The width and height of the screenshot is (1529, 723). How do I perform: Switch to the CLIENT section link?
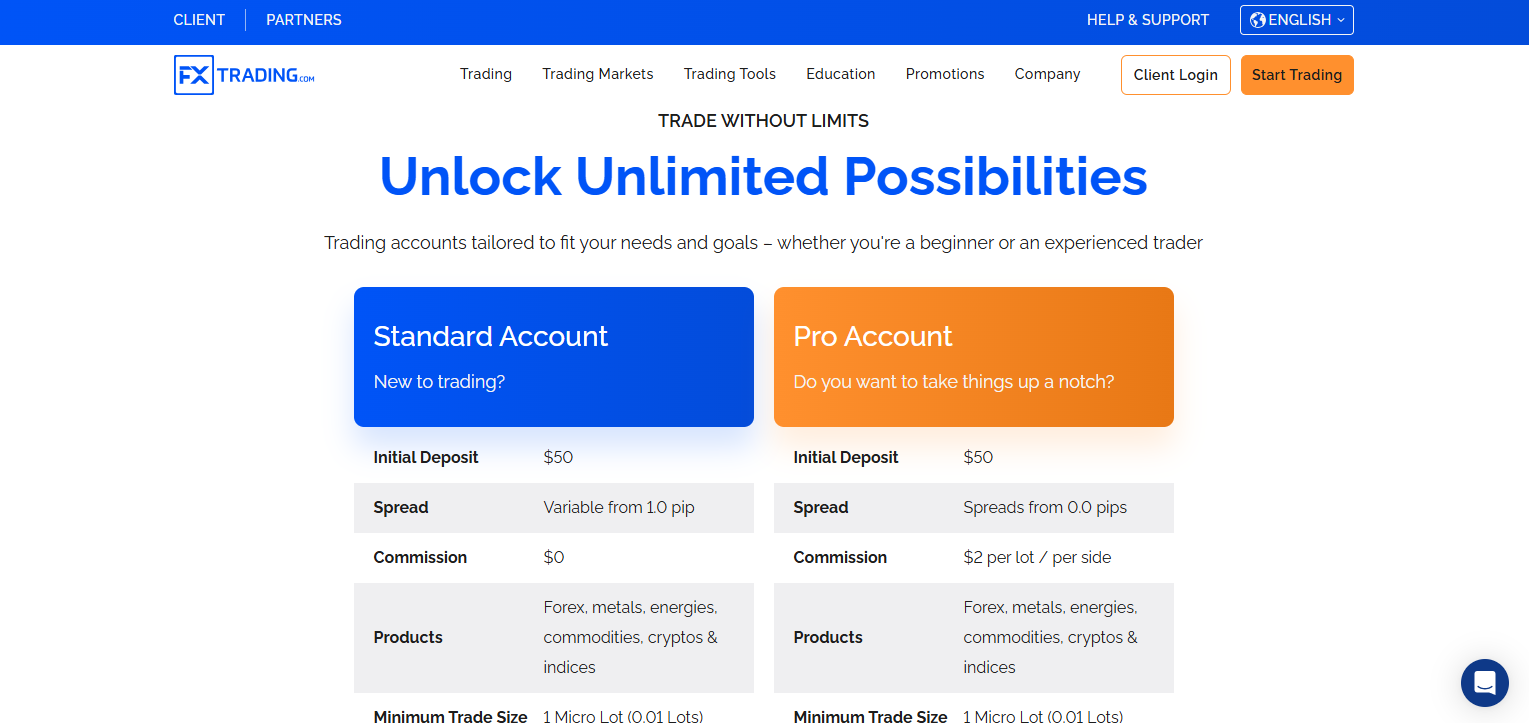point(199,20)
